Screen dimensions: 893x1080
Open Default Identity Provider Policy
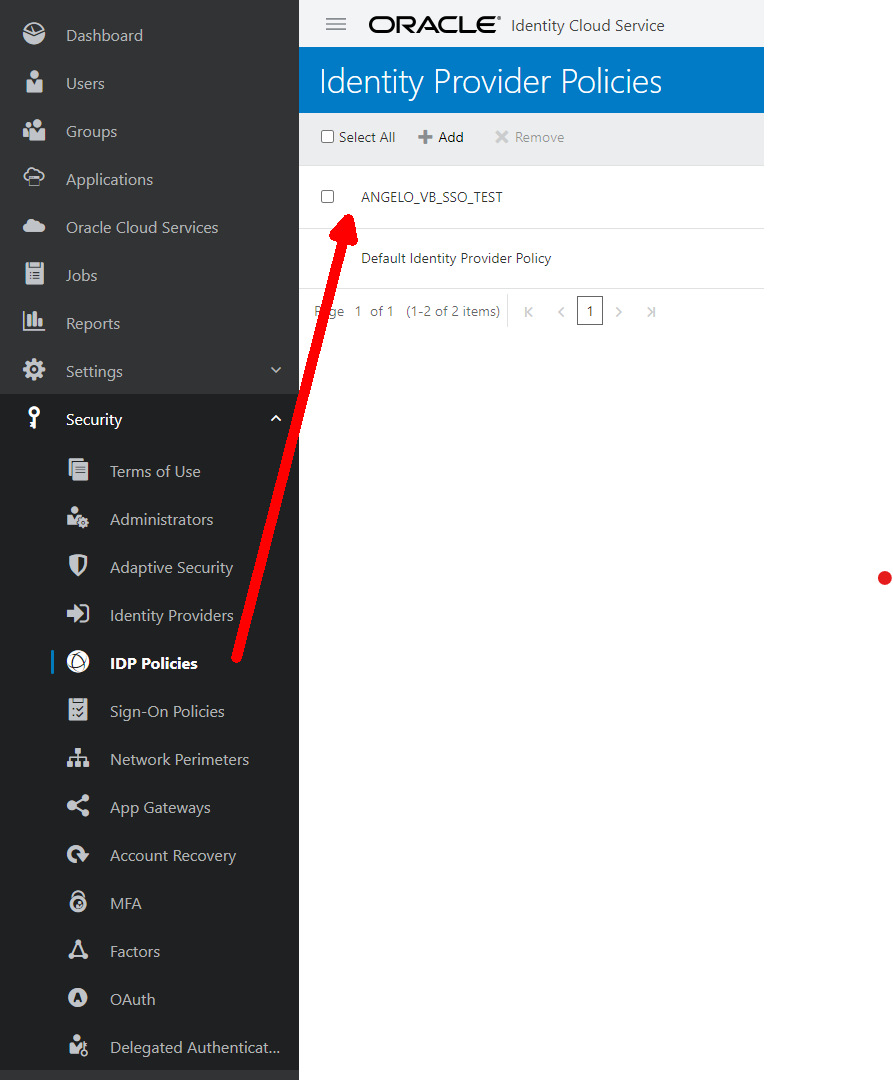pyautogui.click(x=456, y=258)
